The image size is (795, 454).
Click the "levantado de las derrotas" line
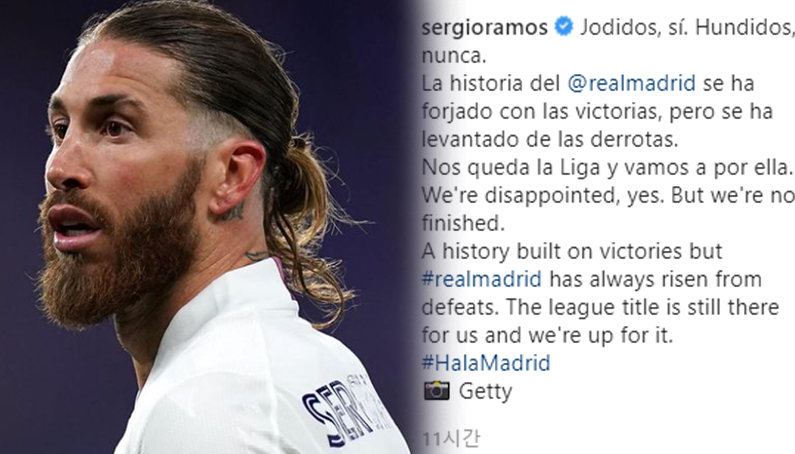coord(550,139)
